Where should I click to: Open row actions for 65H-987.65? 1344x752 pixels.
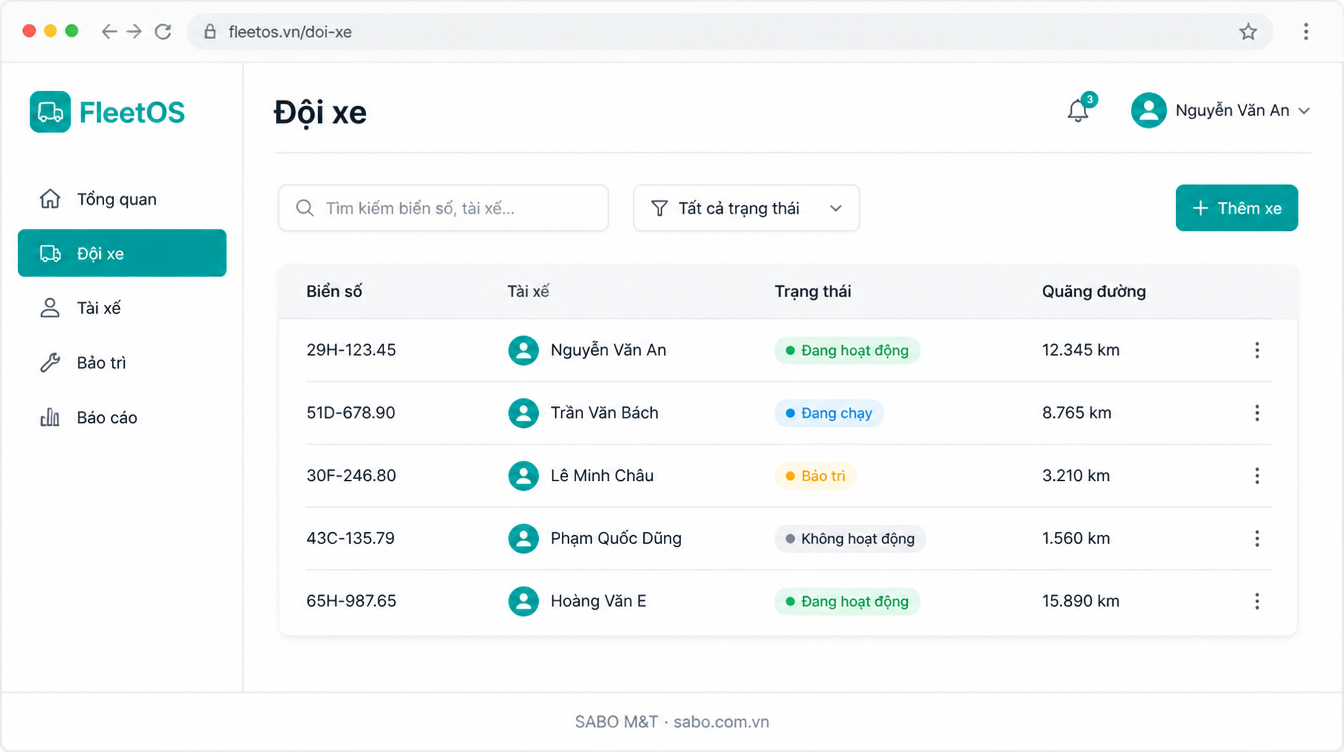coord(1257,601)
